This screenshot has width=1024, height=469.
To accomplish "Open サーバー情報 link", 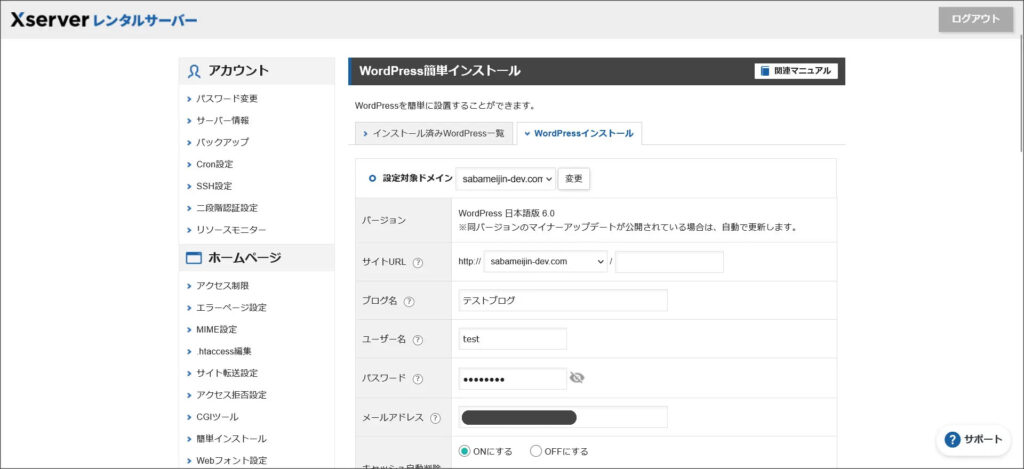I will (x=222, y=120).
